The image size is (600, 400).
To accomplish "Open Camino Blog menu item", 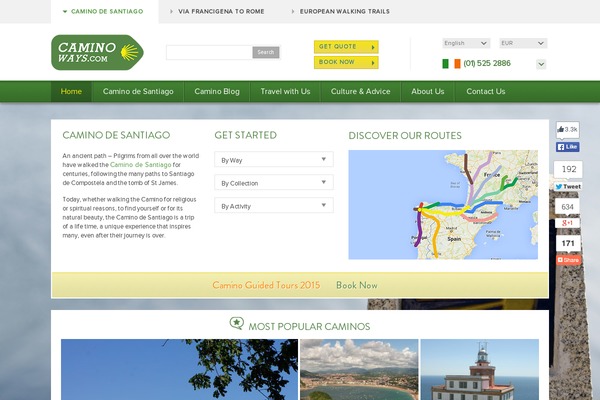I will point(217,91).
